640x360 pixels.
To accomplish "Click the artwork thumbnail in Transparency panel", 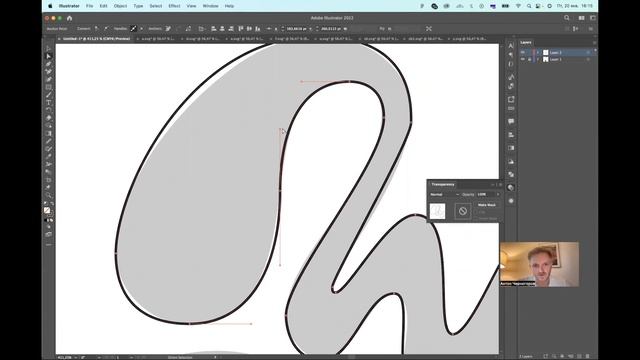I will click(x=437, y=211).
